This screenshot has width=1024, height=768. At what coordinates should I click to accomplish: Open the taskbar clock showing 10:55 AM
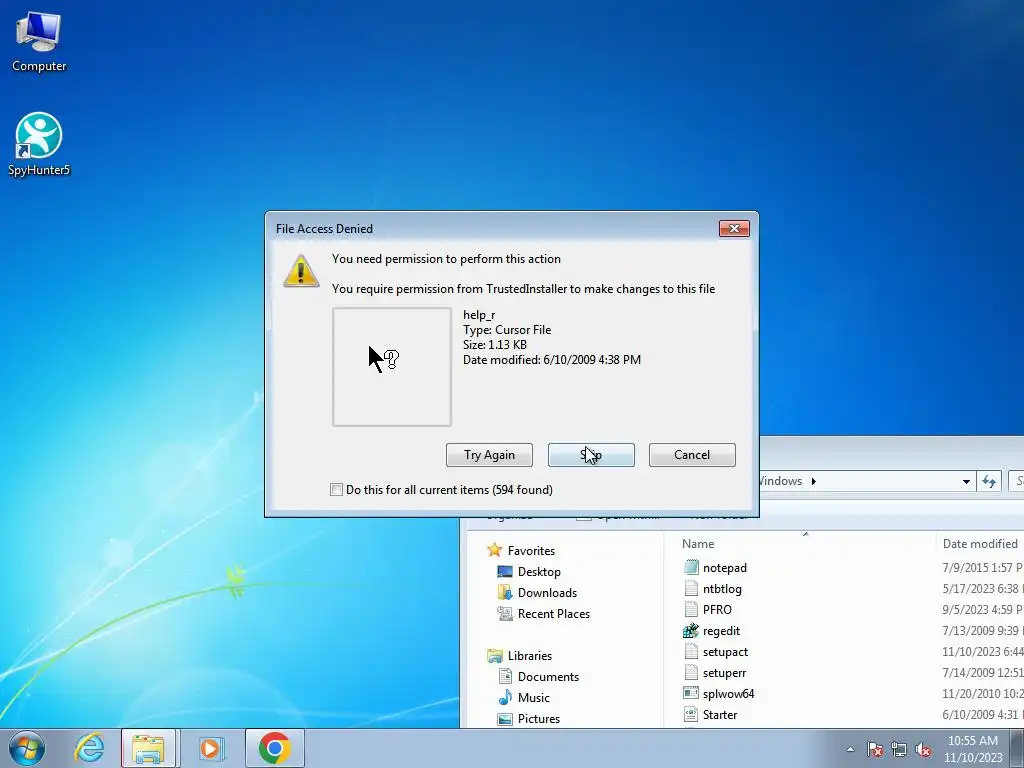972,749
